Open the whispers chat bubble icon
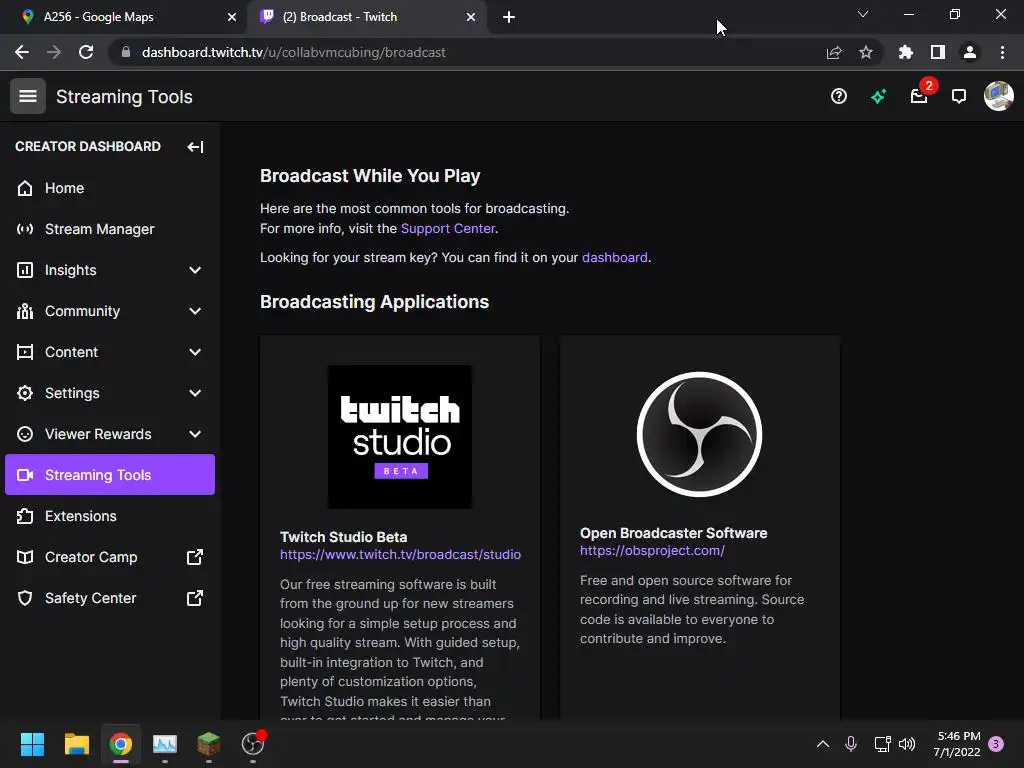The image size is (1024, 768). point(959,97)
